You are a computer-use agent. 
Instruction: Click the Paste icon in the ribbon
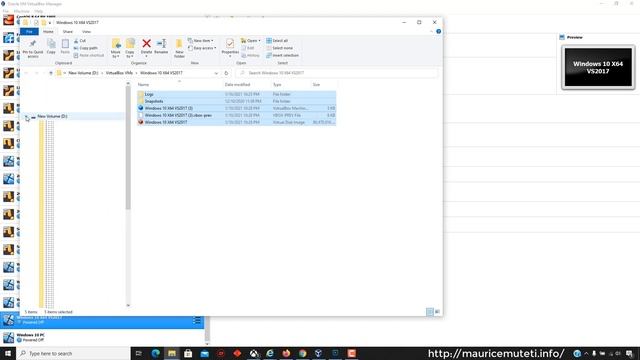point(65,44)
